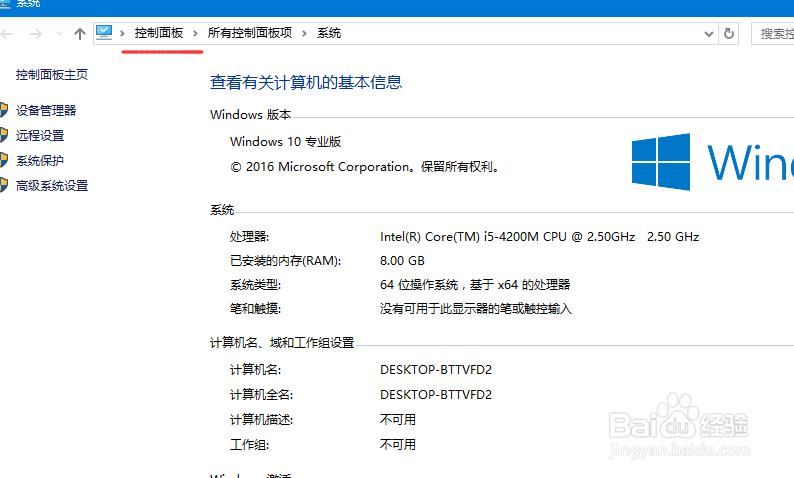Focus the search control panel box
This screenshot has height=478, width=794.
(773, 34)
